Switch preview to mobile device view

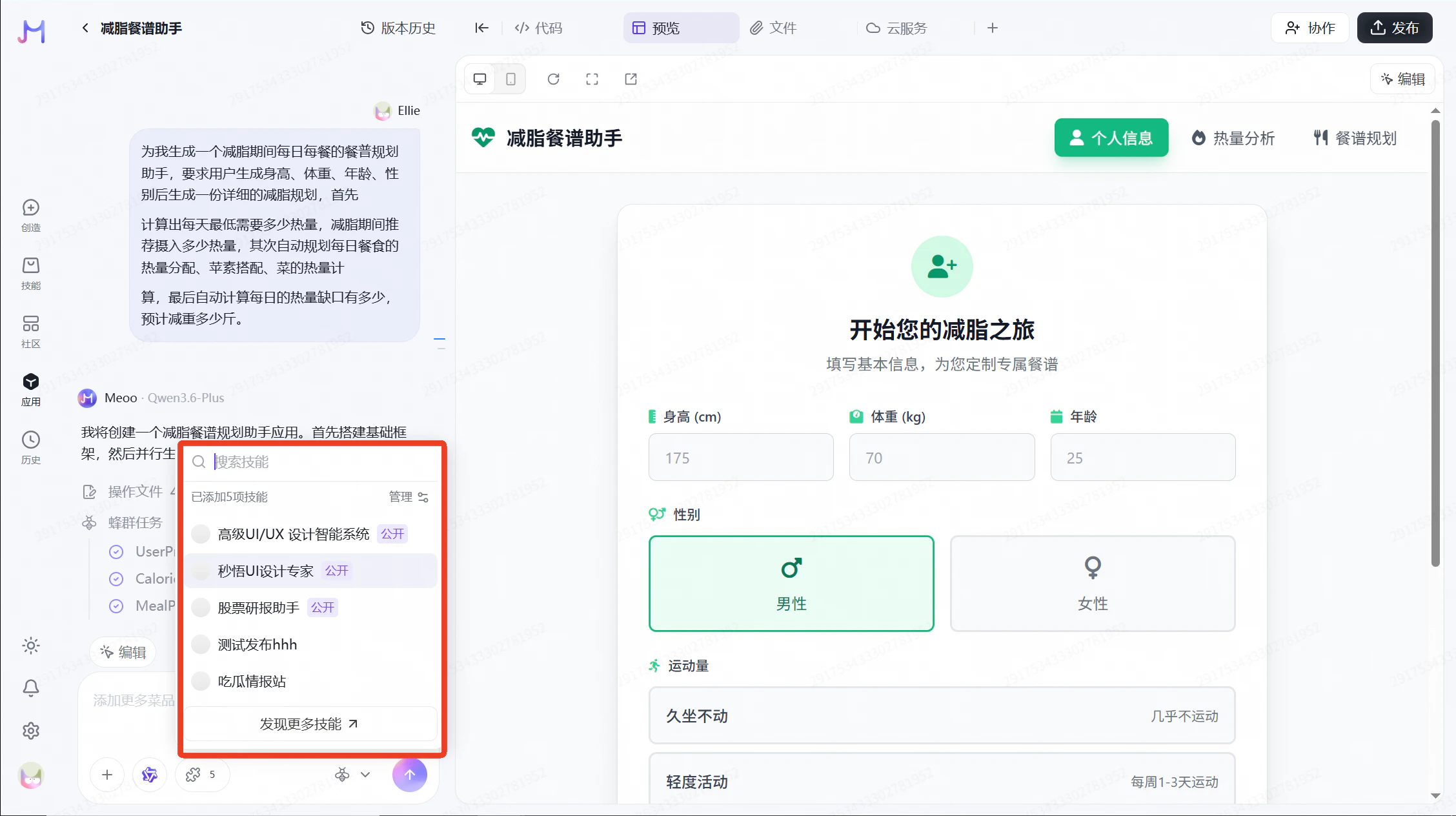click(511, 79)
